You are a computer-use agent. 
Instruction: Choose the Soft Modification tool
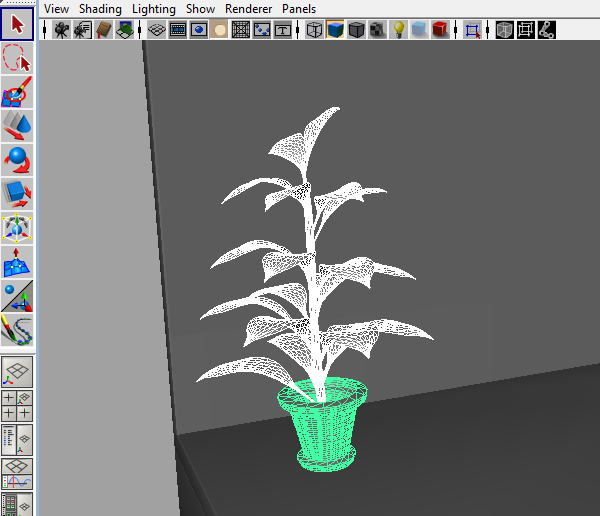(x=17, y=262)
